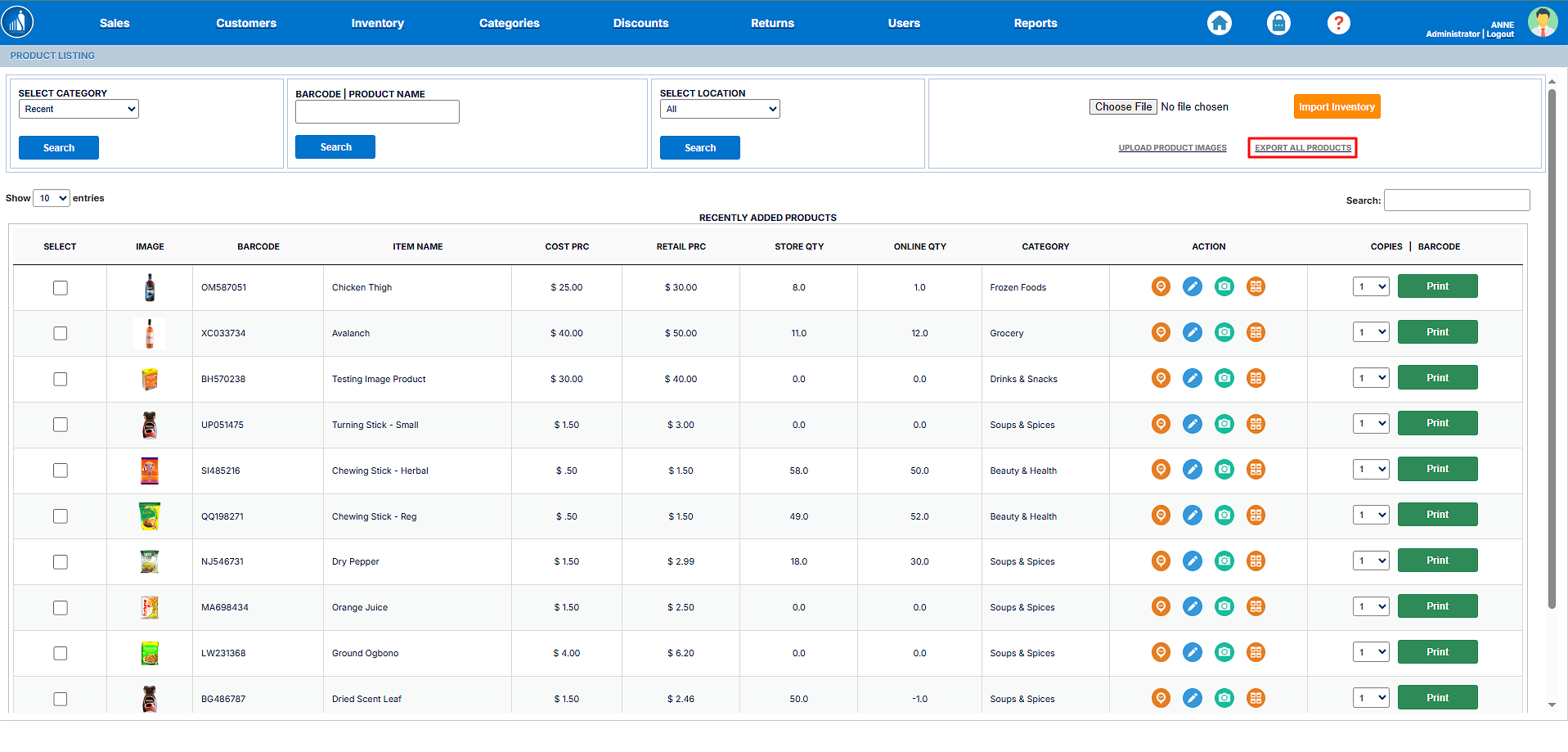1568x752 pixels.
Task: Click the pencil edit icon for Chicken Thigh
Action: coord(1193,286)
